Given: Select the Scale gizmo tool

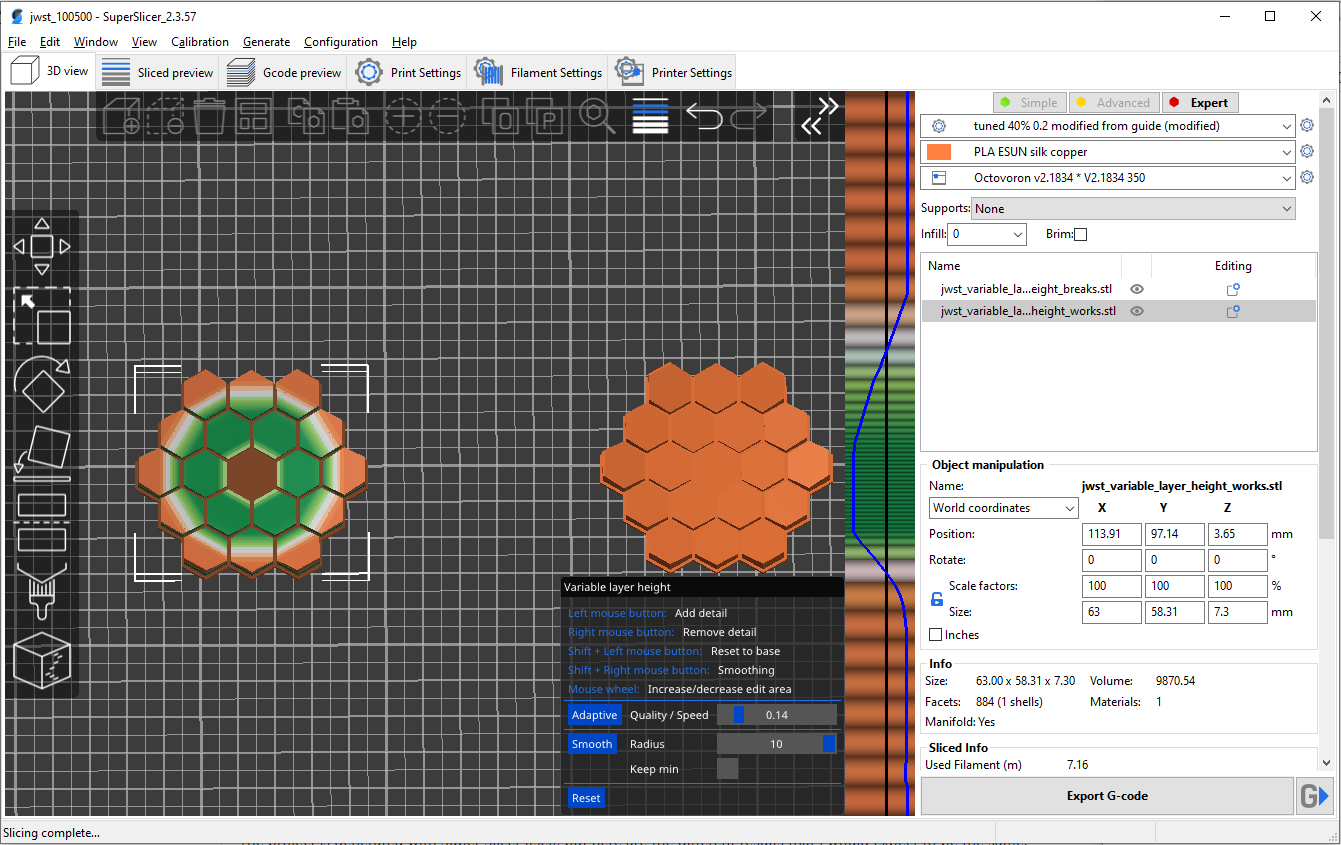Looking at the screenshot, I should [41, 317].
